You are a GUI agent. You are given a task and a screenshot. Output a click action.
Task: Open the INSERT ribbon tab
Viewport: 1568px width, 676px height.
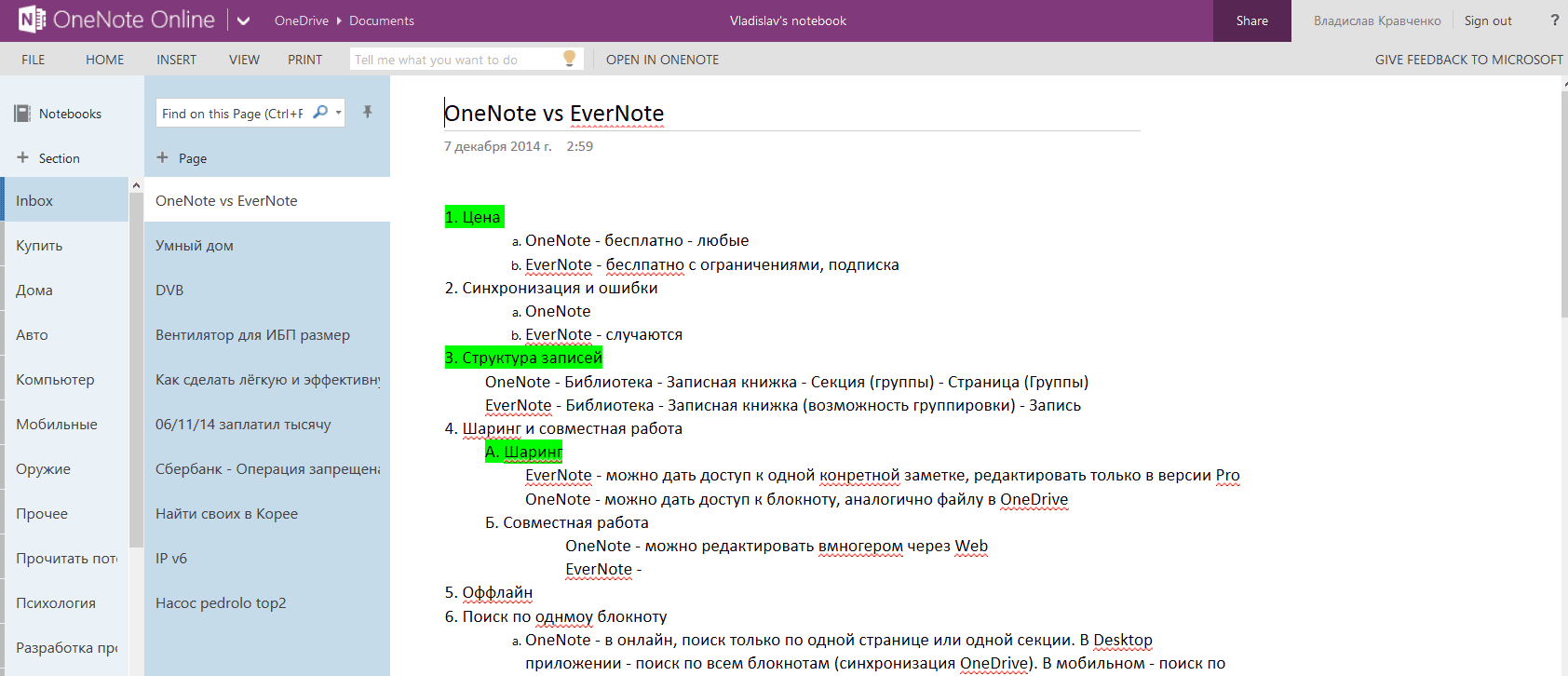click(x=176, y=60)
